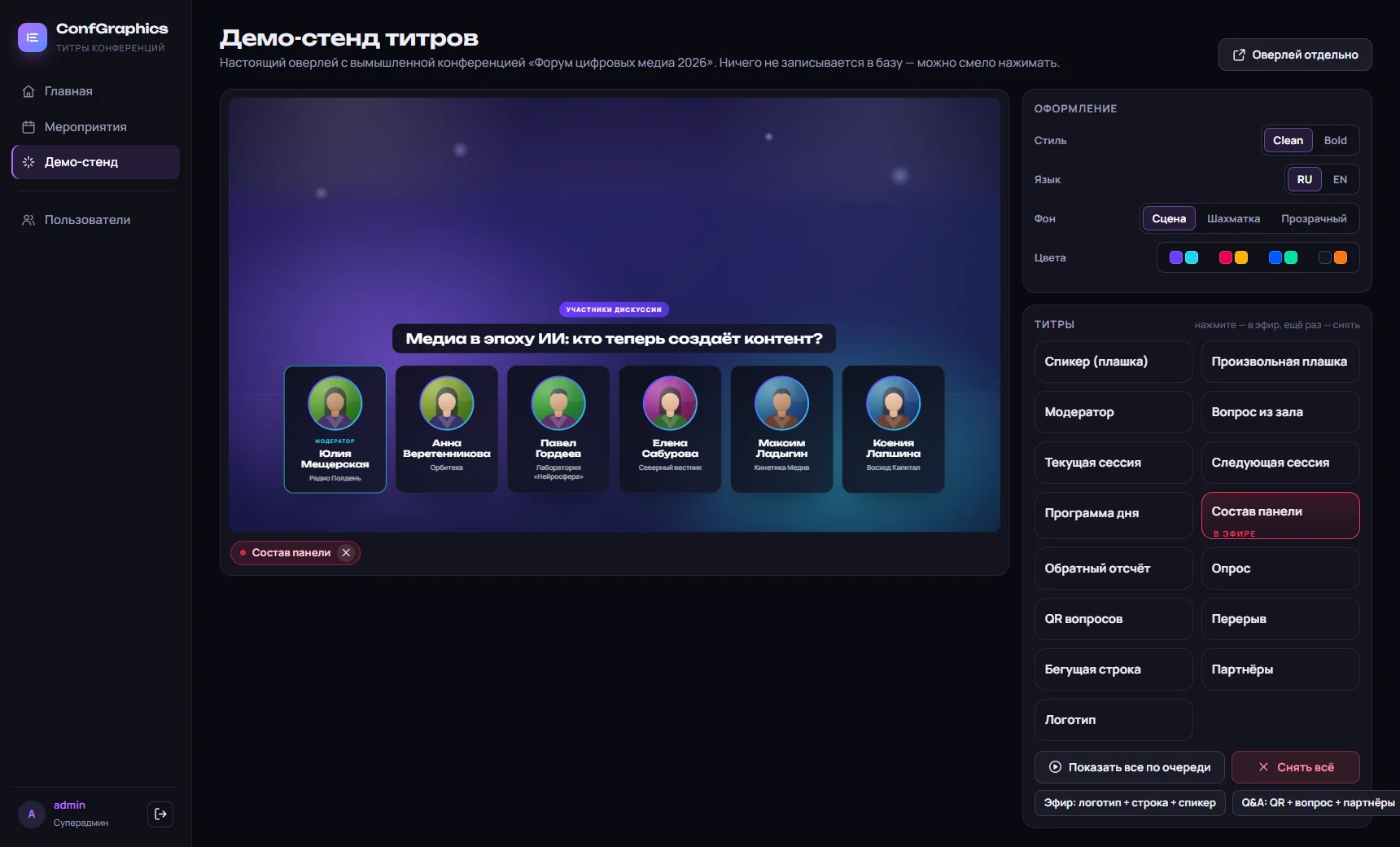Toggle Программа дня title

pos(1113,515)
